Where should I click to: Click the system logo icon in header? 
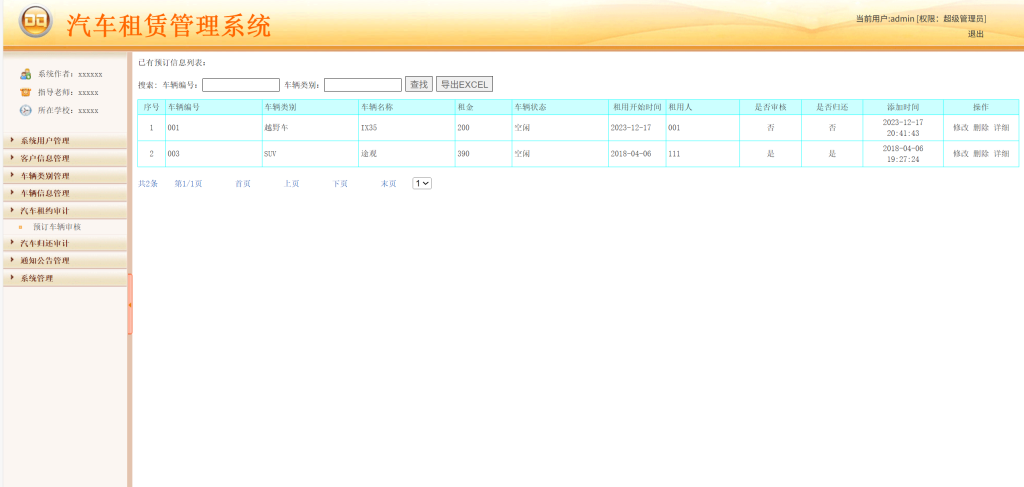tap(36, 22)
